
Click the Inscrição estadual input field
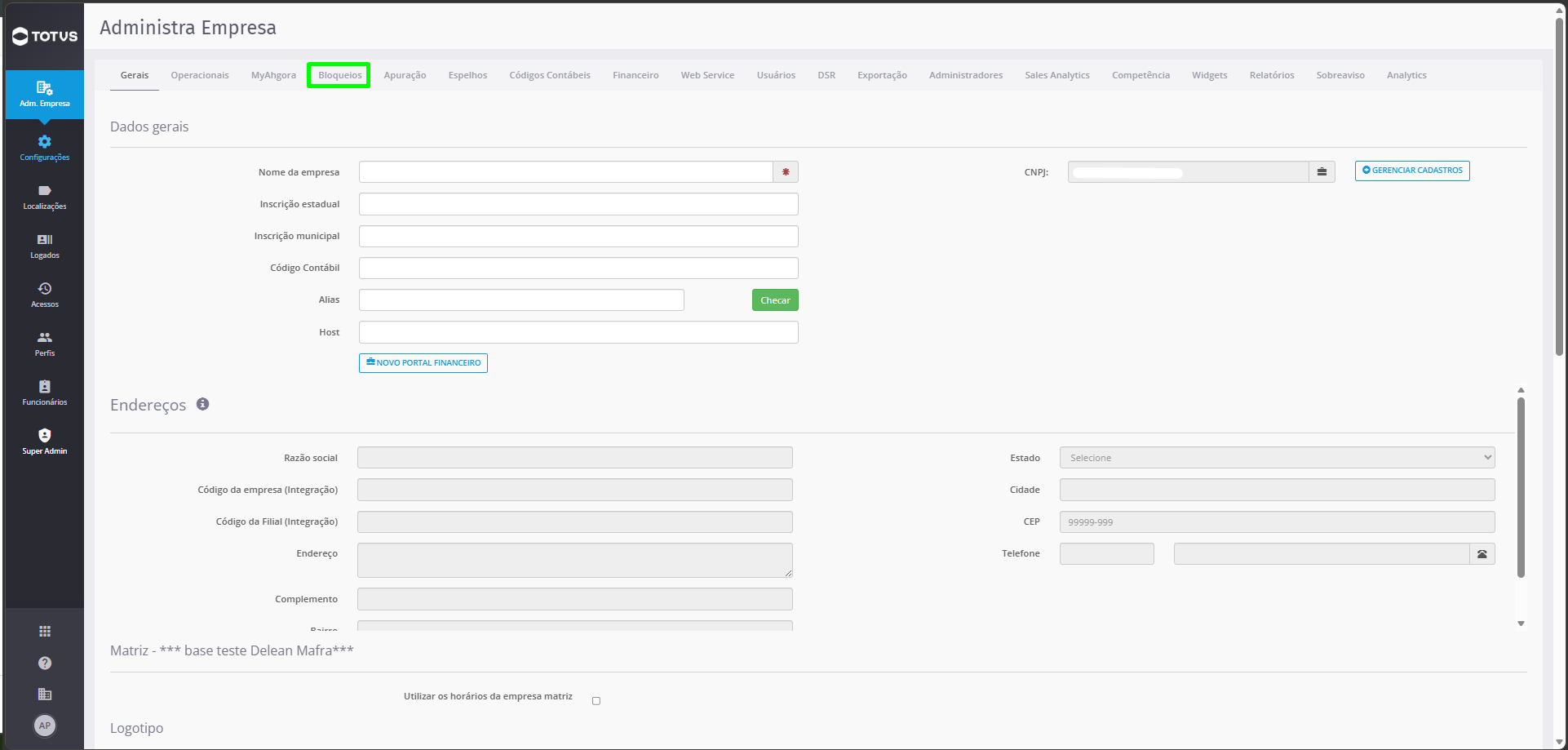click(578, 204)
